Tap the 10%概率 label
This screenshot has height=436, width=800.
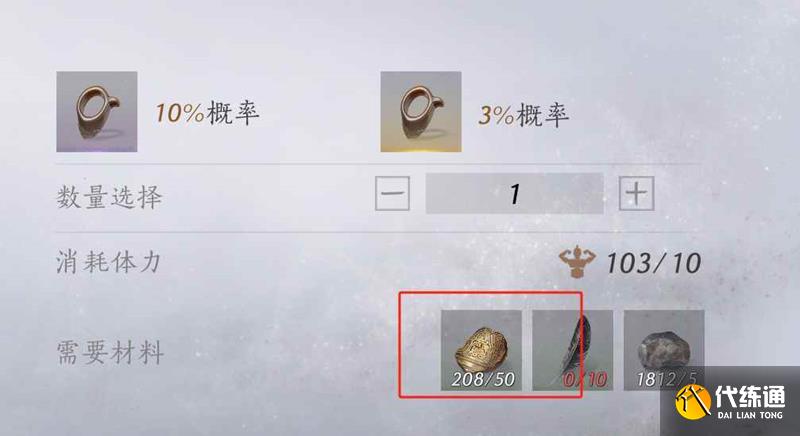(x=207, y=113)
